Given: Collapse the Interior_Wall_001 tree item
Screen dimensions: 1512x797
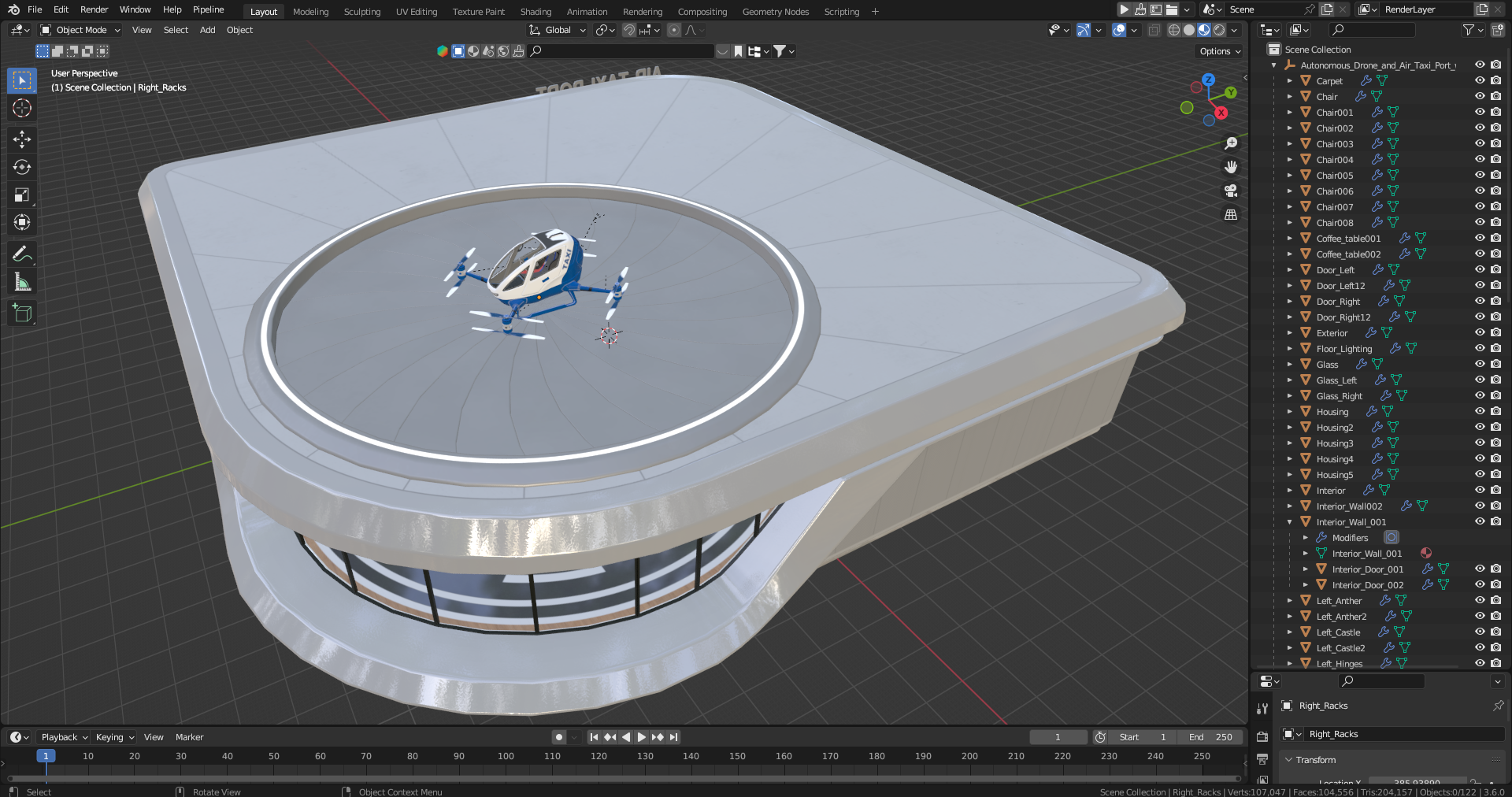Looking at the screenshot, I should 1289,521.
